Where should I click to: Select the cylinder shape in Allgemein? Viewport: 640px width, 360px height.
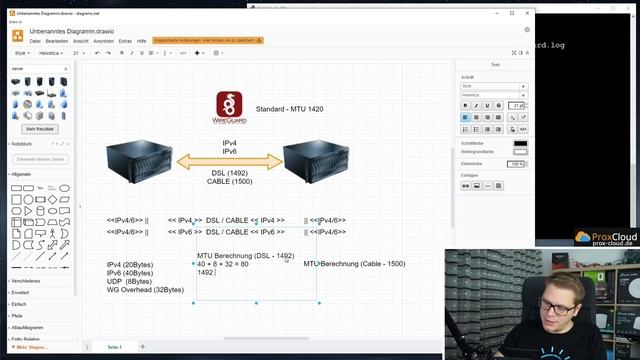[40, 211]
